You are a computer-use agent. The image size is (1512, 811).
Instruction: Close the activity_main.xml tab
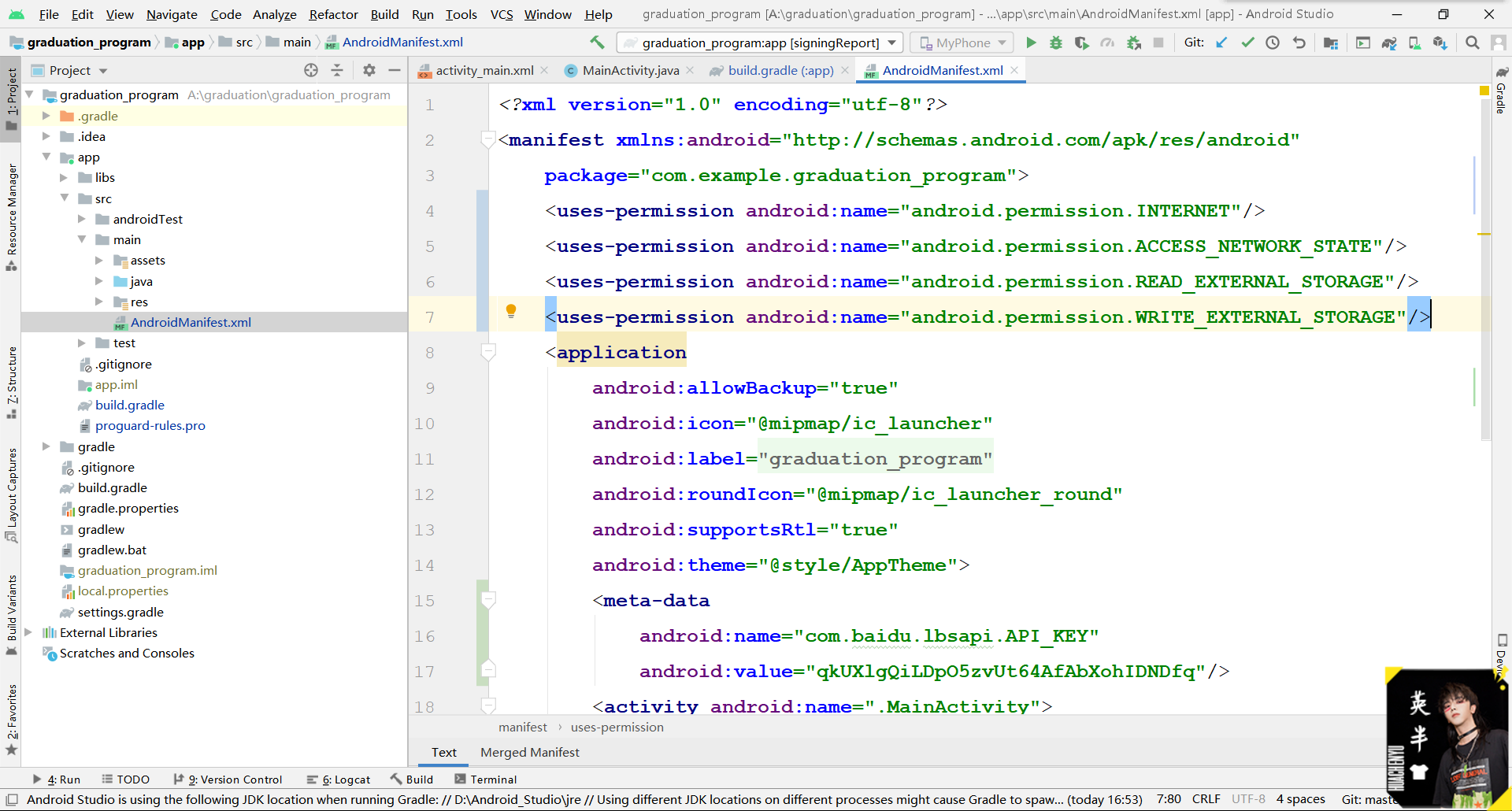544,70
